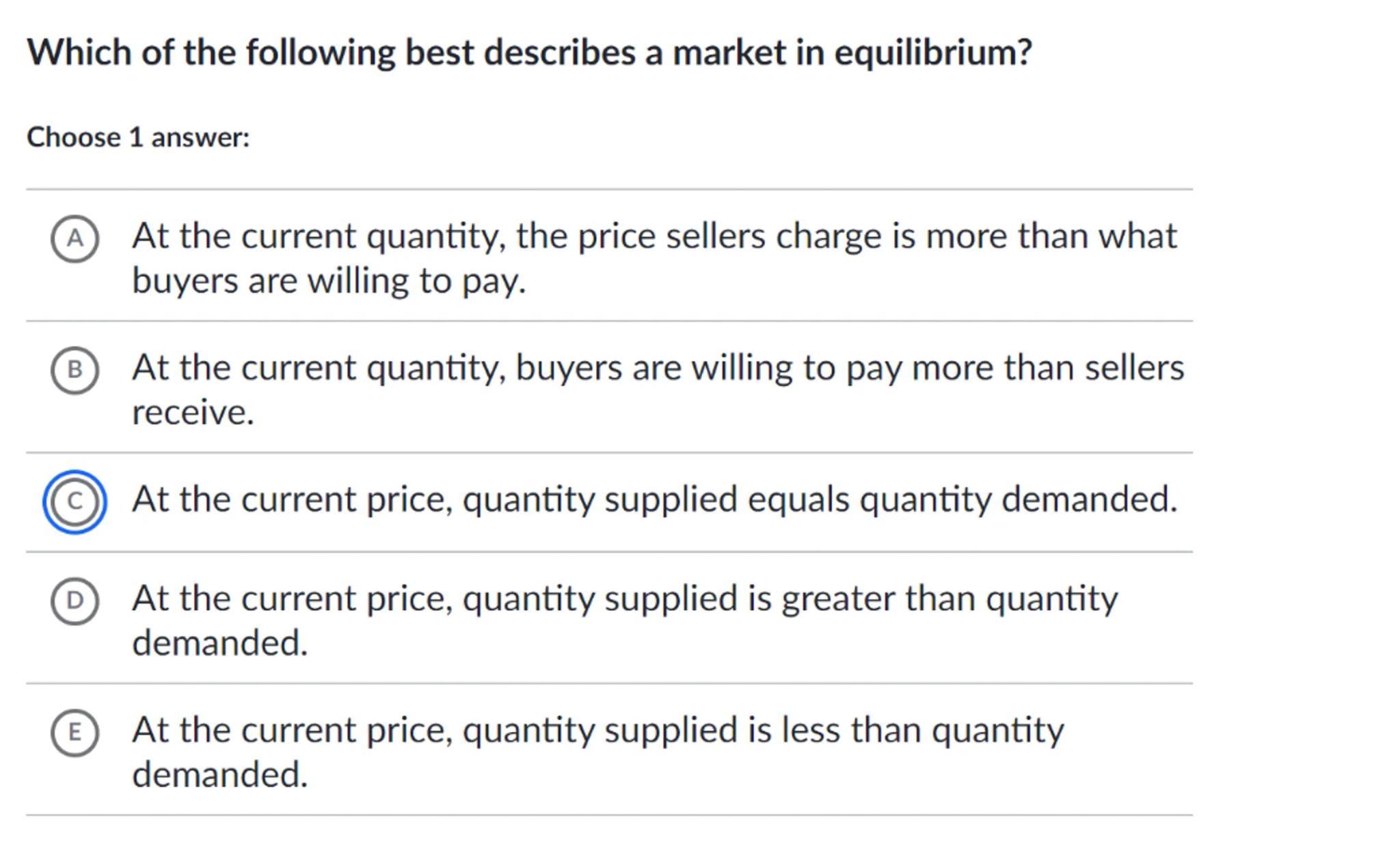Select radio button A
The width and height of the screenshot is (1400, 844).
[x=75, y=239]
